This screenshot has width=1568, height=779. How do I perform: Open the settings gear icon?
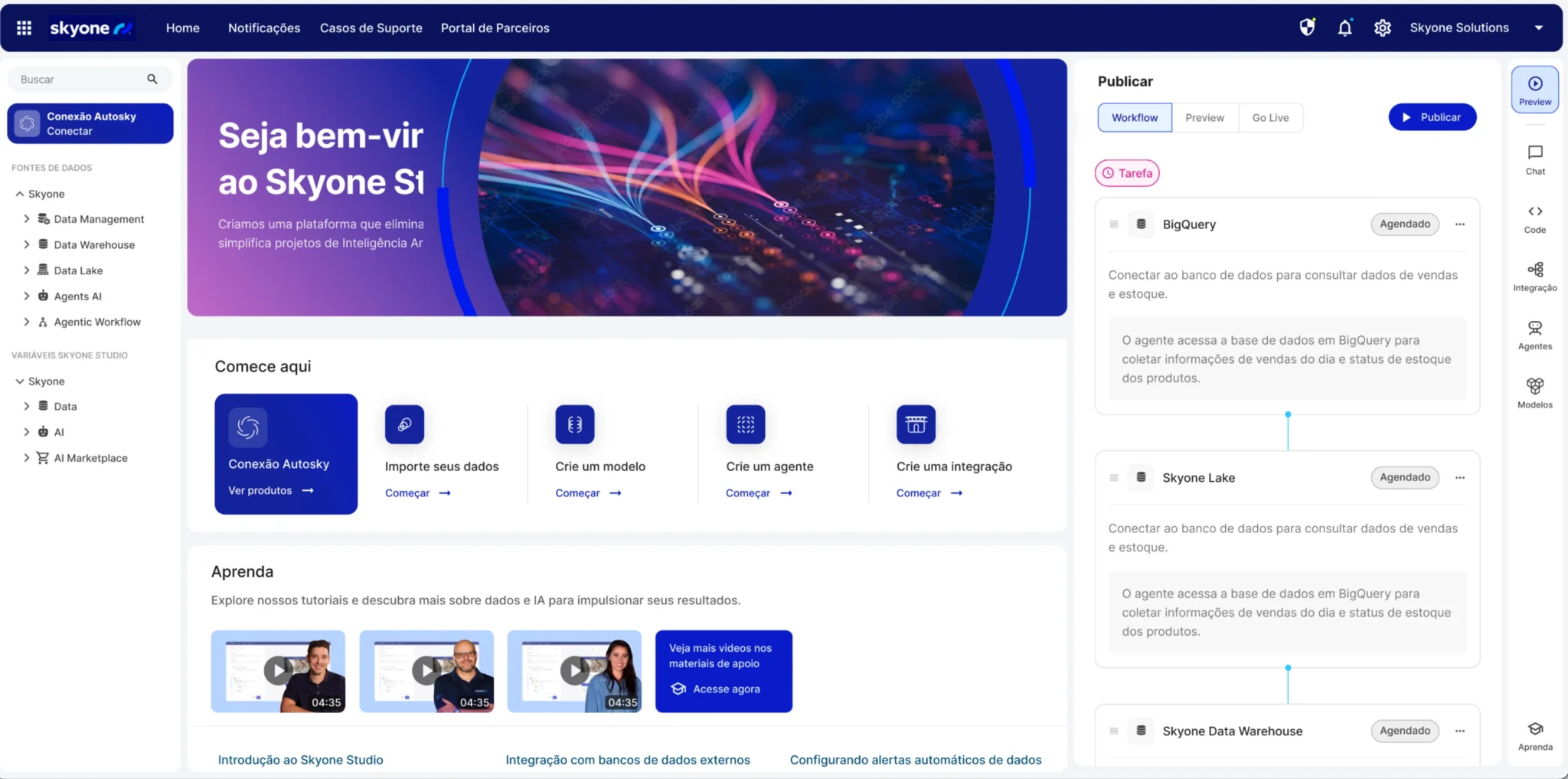(x=1382, y=28)
